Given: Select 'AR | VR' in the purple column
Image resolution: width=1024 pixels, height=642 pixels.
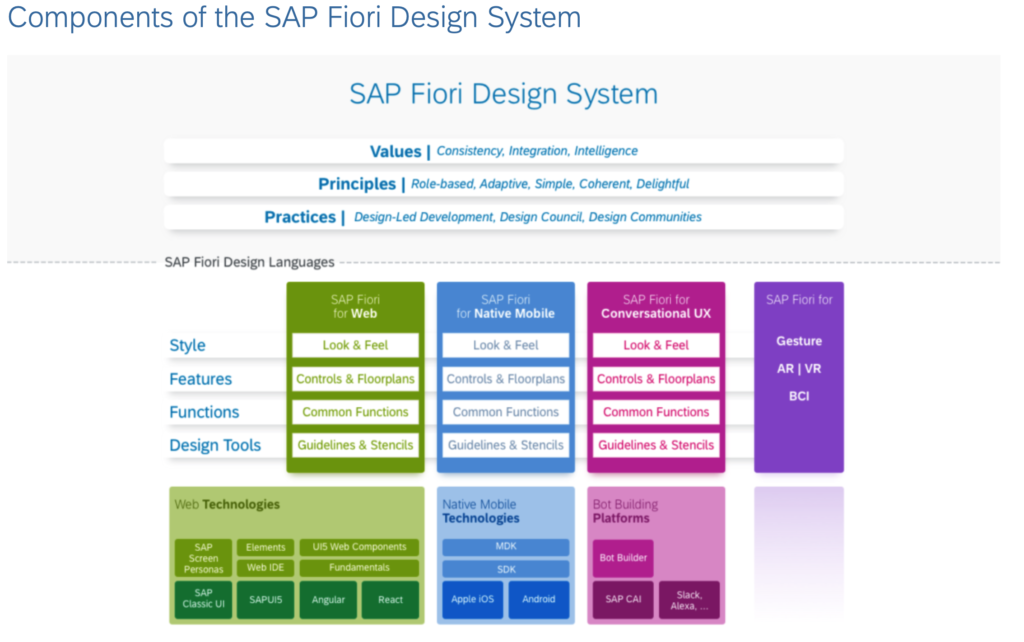Looking at the screenshot, I should coord(799,368).
